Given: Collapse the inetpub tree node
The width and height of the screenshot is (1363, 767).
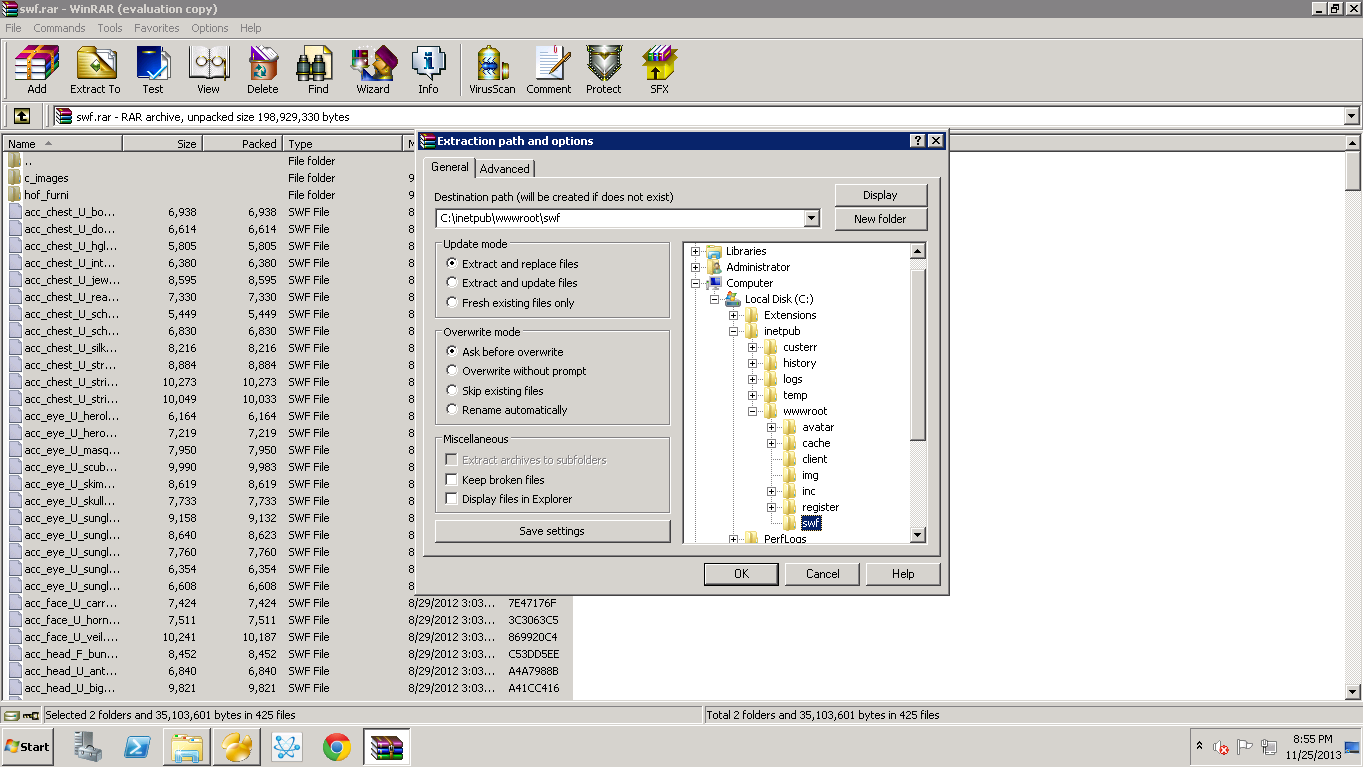Looking at the screenshot, I should click(734, 331).
